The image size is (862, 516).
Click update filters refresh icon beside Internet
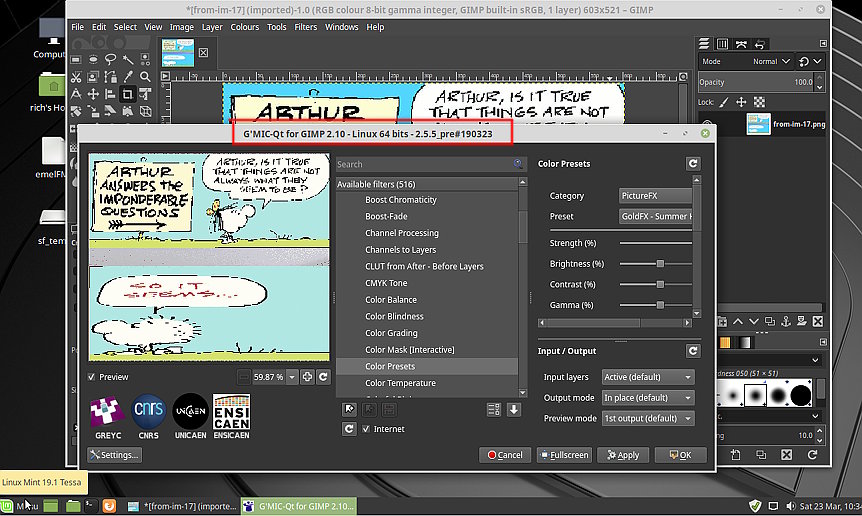(349, 429)
